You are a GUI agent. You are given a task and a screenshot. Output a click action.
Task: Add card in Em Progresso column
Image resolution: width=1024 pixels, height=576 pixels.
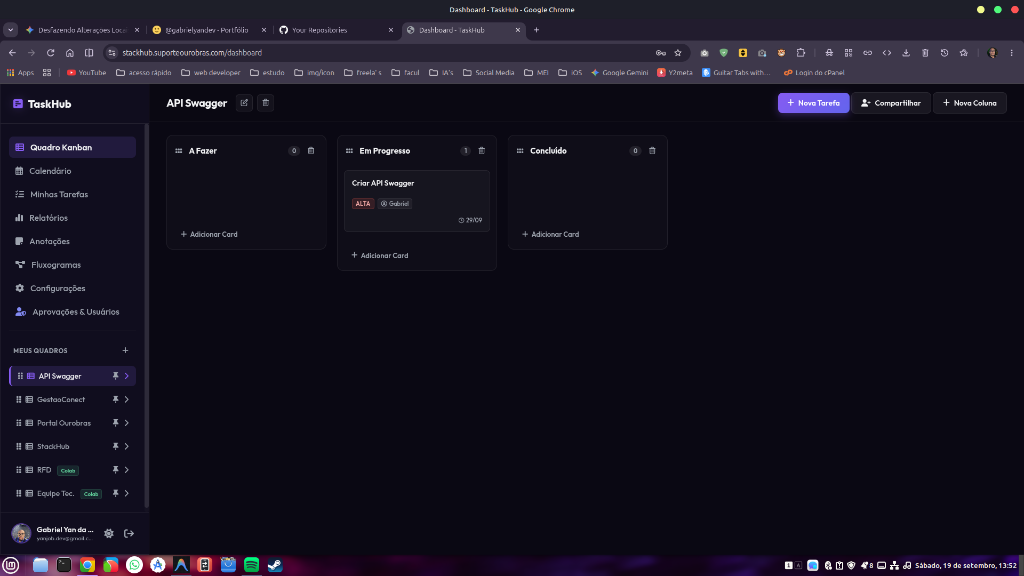tap(380, 255)
